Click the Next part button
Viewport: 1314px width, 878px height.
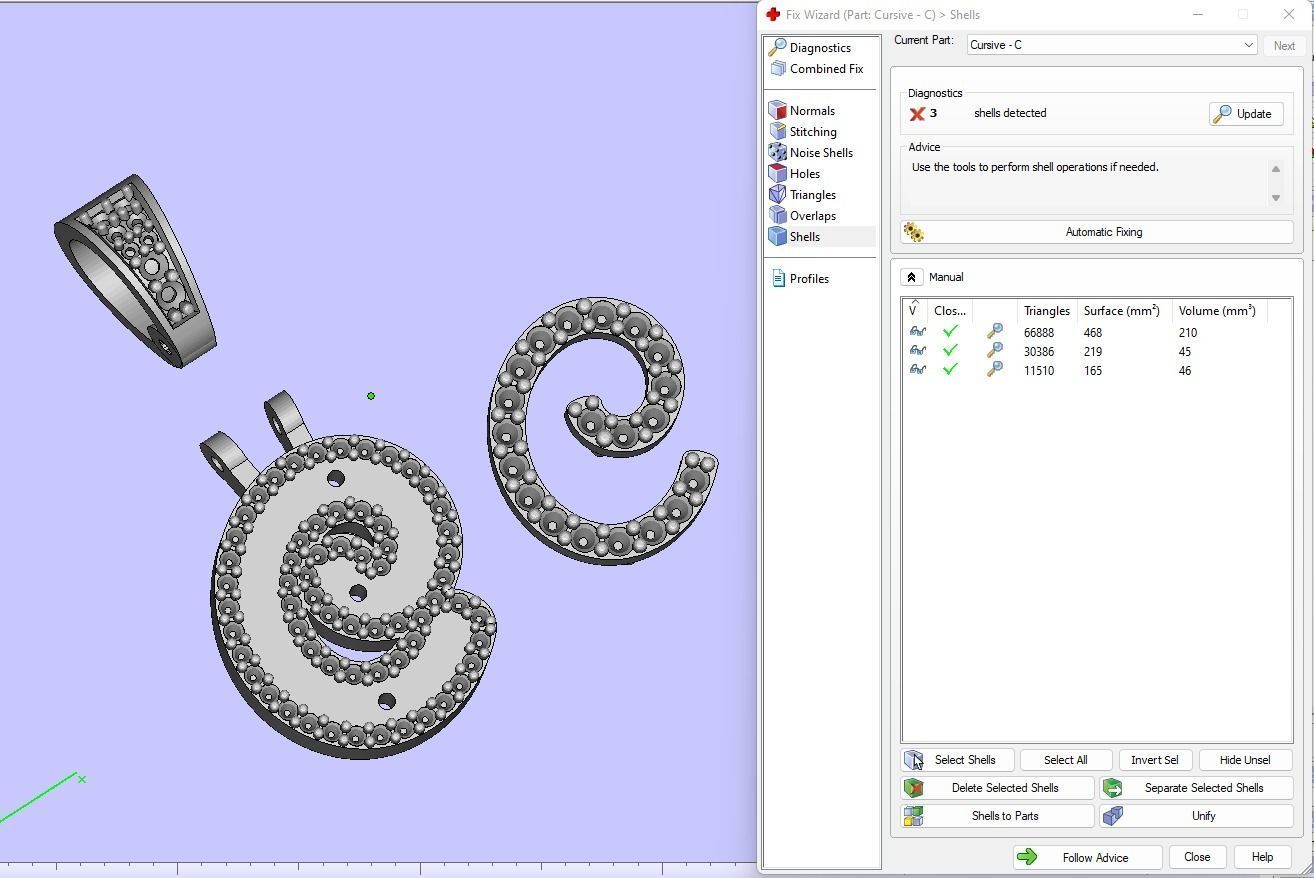1284,45
